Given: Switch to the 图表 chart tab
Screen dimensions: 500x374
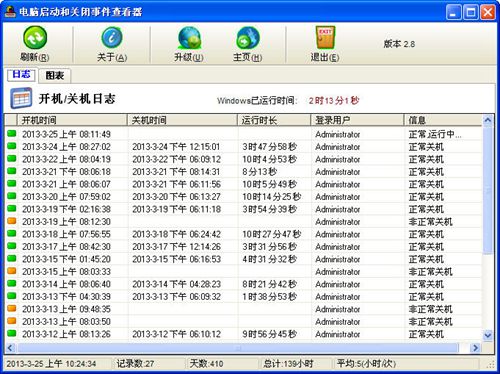Looking at the screenshot, I should click(x=55, y=76).
